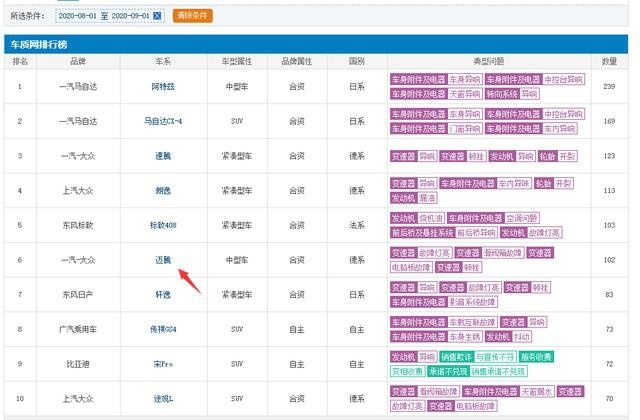640x420 pixels.
Task: Select the complaint count 169
Action: coord(609,121)
